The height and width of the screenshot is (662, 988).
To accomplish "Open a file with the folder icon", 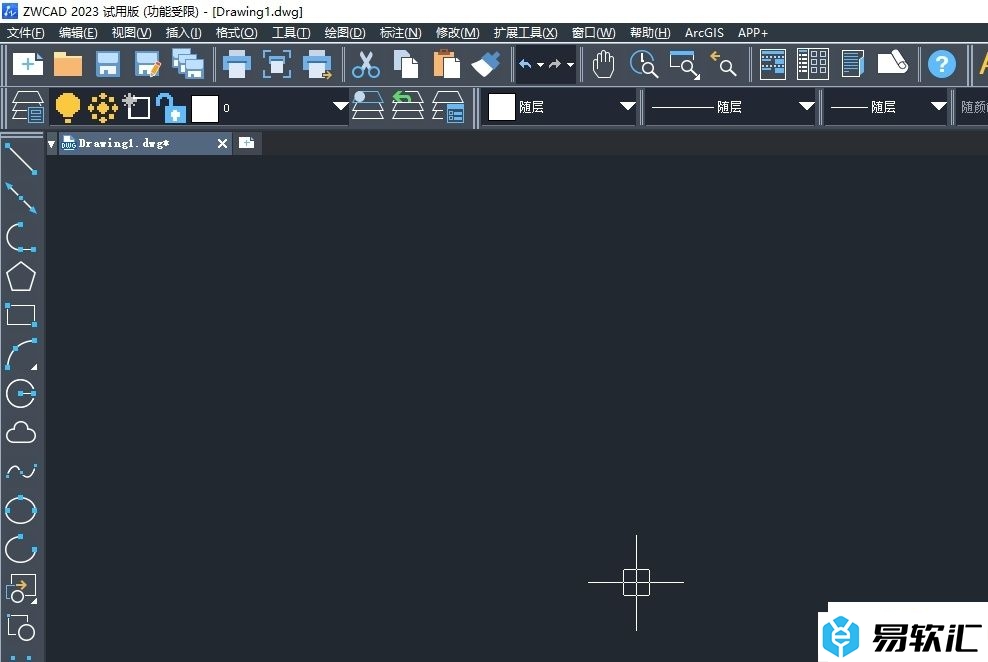I will click(67, 64).
